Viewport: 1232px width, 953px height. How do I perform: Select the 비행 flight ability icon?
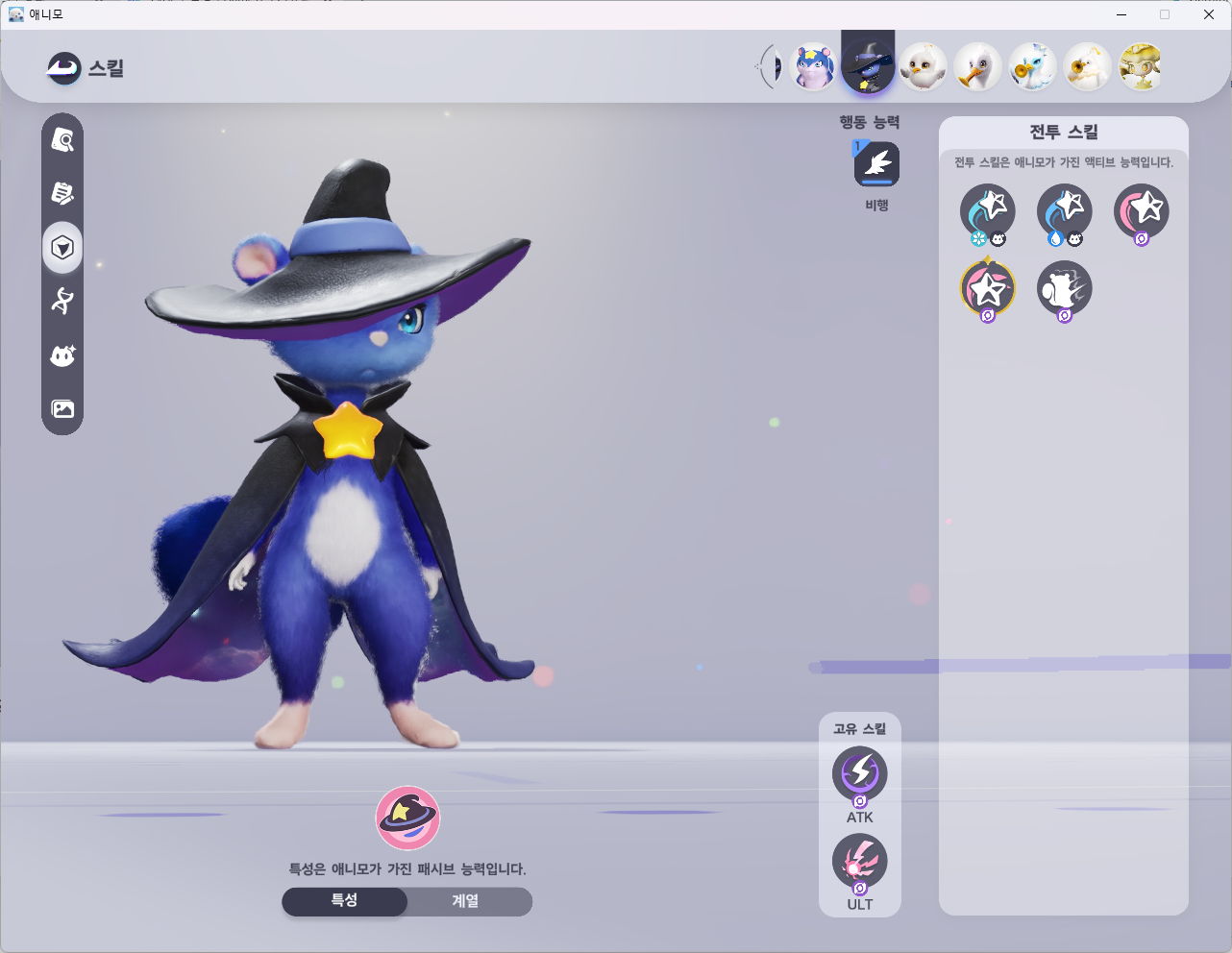pos(876,164)
